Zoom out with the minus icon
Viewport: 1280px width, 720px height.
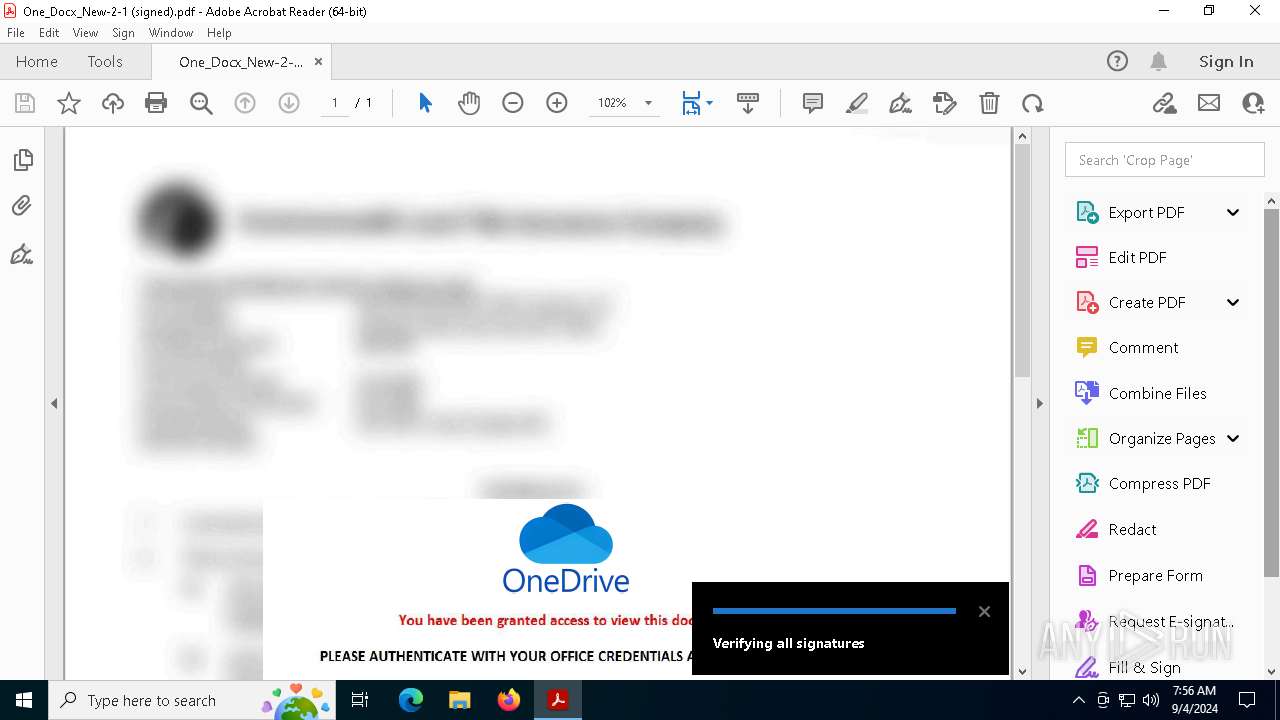coord(513,103)
